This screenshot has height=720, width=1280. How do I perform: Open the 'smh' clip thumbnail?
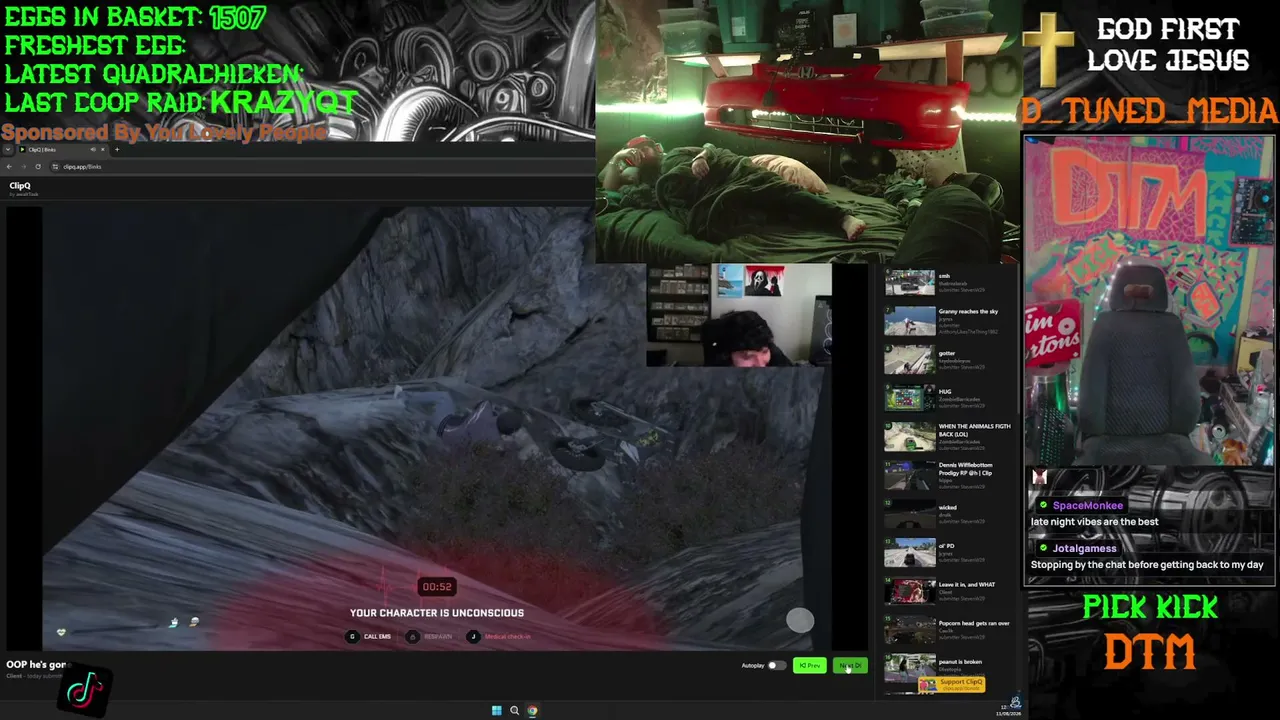click(x=910, y=283)
